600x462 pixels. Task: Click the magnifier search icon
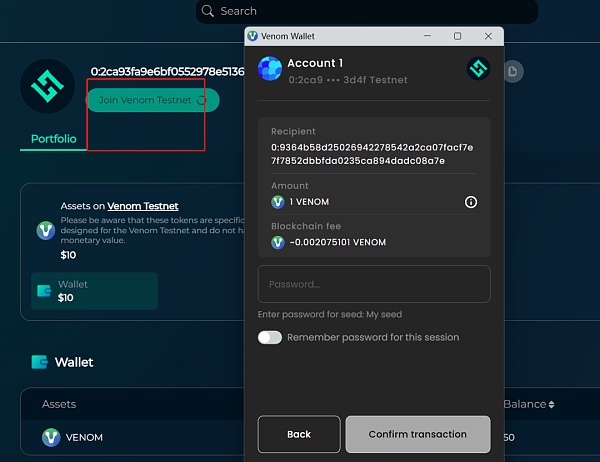207,11
